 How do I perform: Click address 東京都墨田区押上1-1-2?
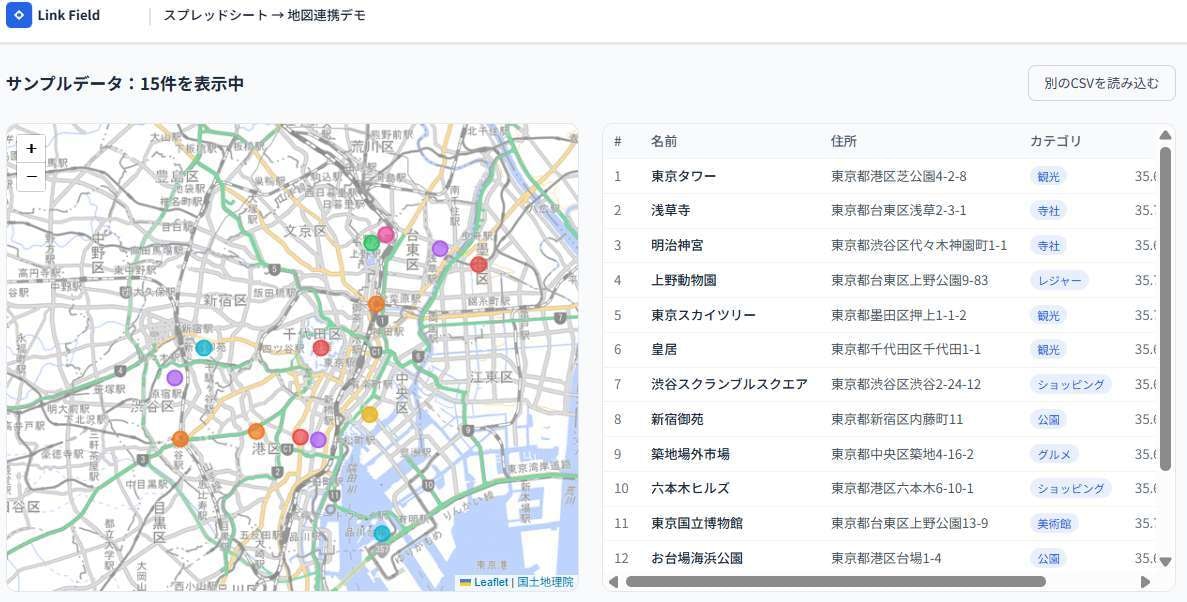point(899,315)
